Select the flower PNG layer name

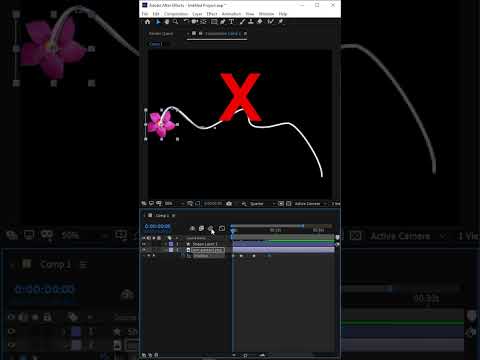(x=208, y=250)
